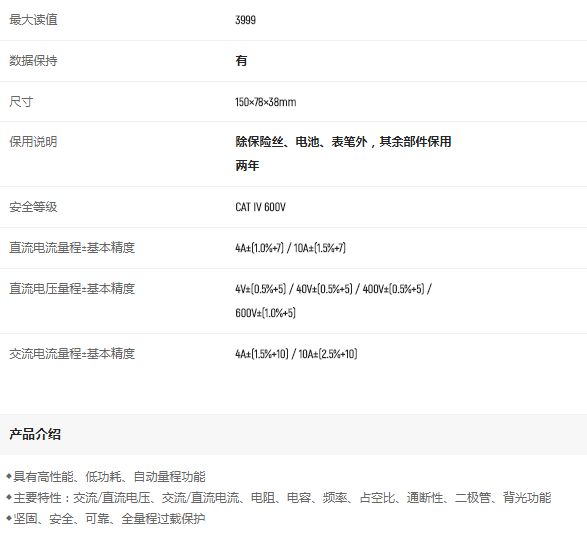Click the 尺寸 label
The width and height of the screenshot is (587, 541).
pos(21,101)
